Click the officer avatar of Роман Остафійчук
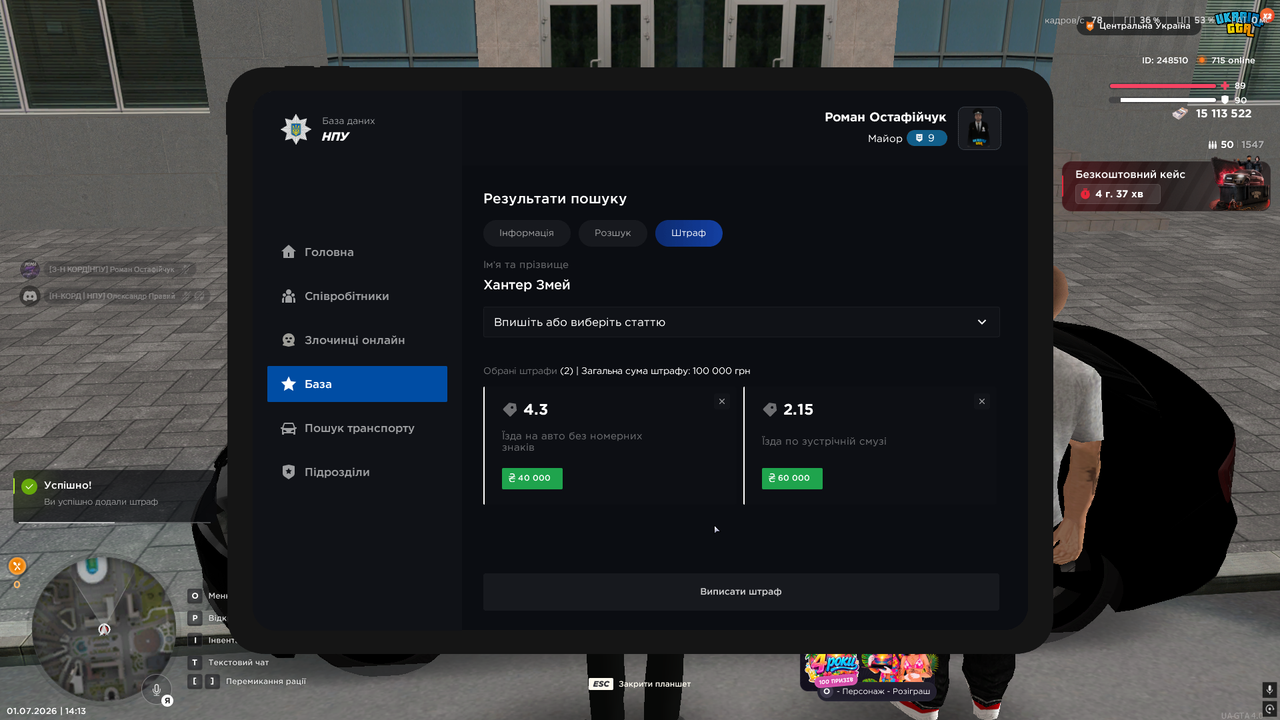This screenshot has height=720, width=1280. (x=980, y=128)
